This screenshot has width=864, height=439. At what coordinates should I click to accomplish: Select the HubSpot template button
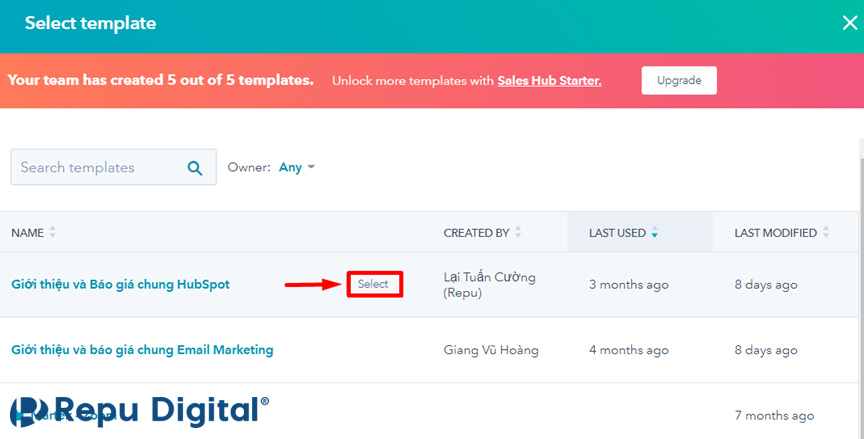(374, 284)
